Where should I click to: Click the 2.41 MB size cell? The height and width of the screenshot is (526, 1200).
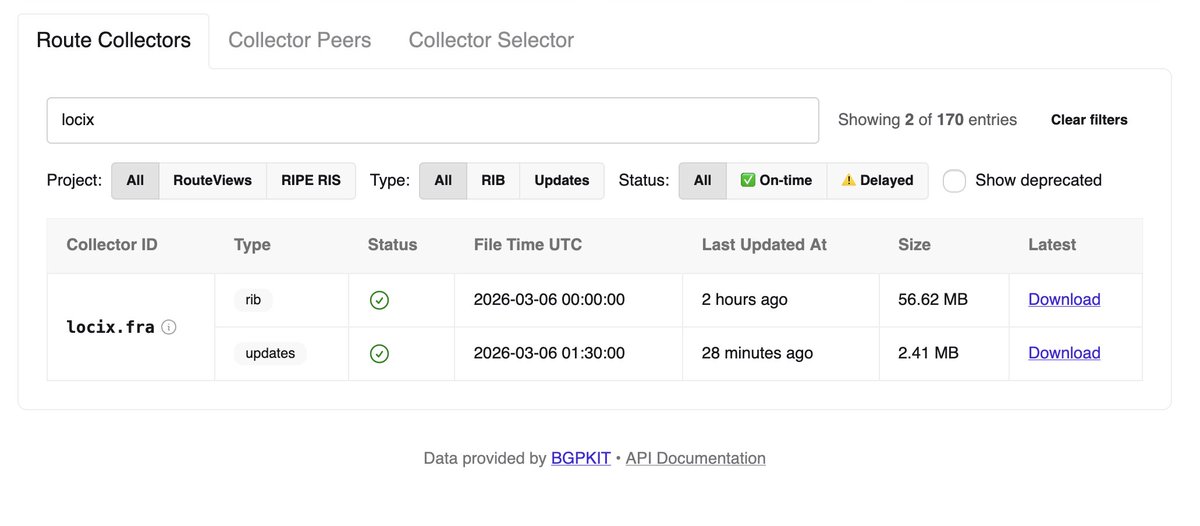pyautogui.click(x=928, y=353)
